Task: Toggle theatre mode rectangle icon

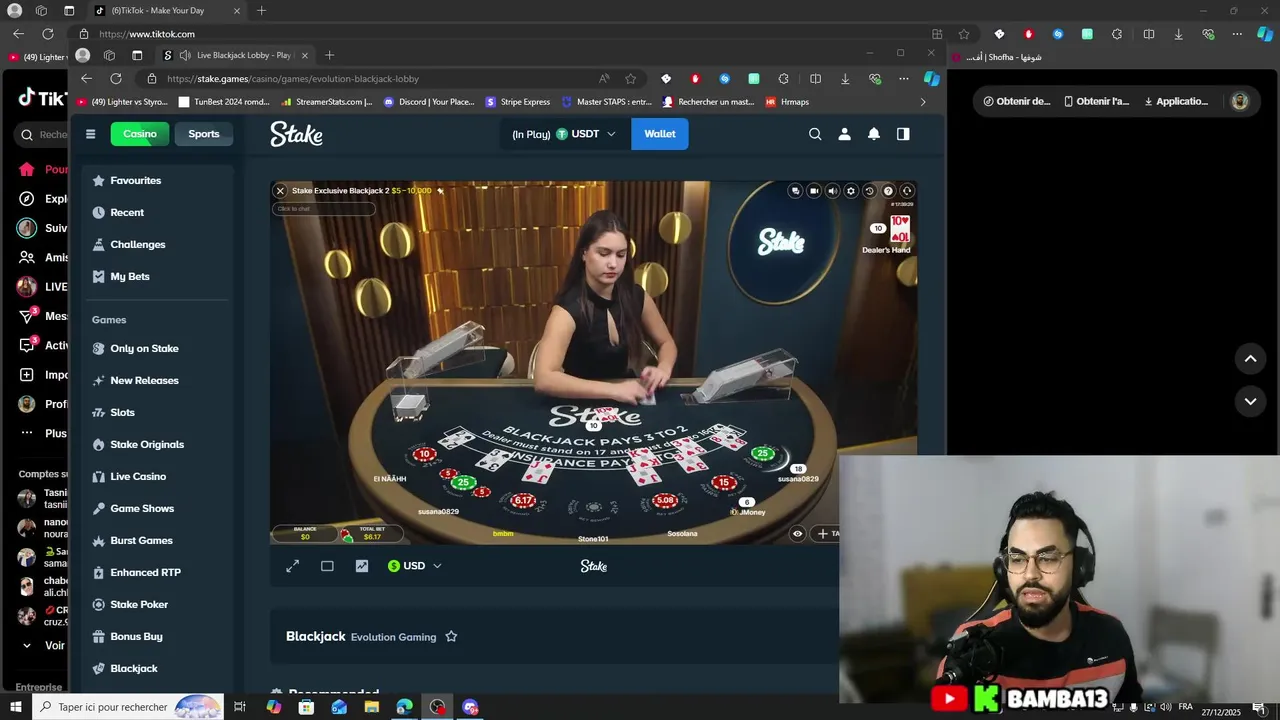Action: point(327,566)
